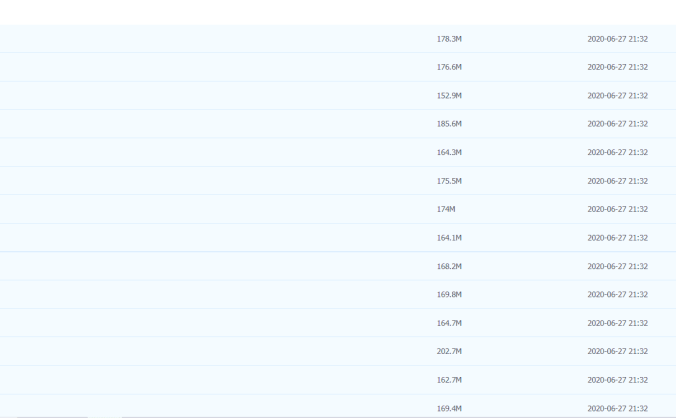Select the 168.2M row
The image size is (676, 418).
click(449, 266)
